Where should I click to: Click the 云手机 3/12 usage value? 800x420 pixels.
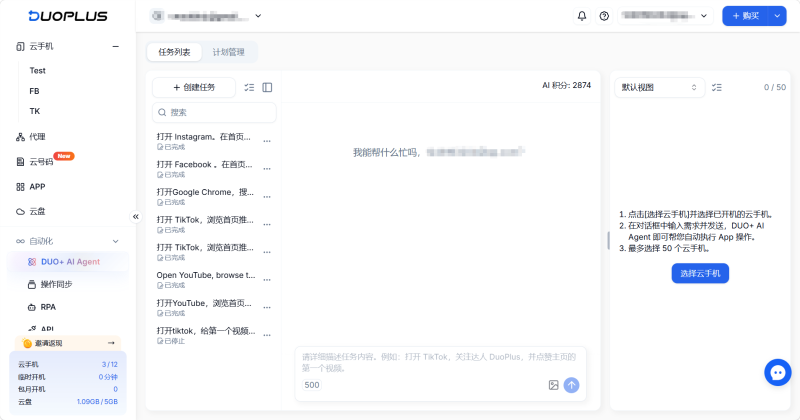click(x=110, y=364)
